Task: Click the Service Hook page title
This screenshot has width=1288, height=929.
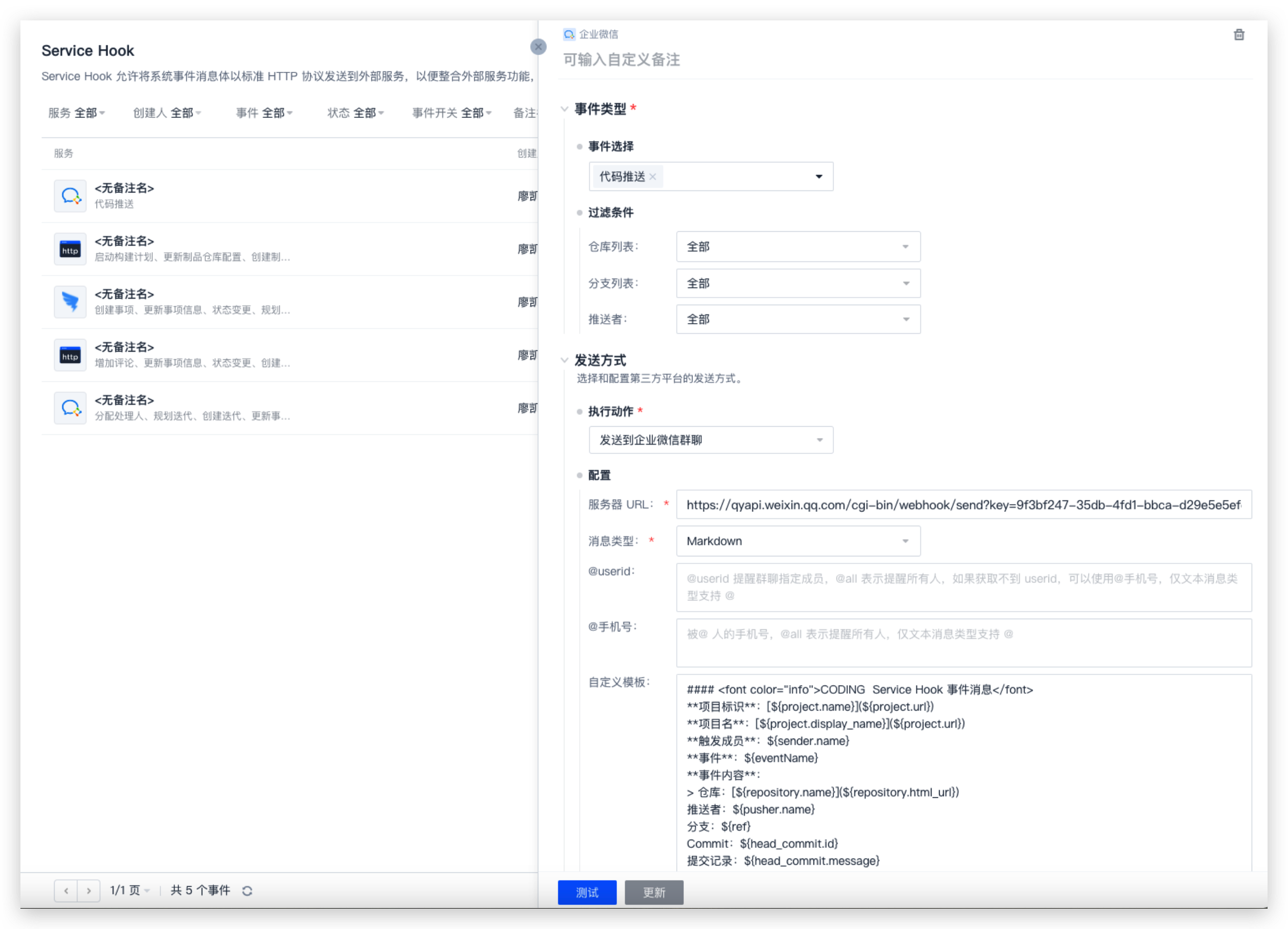Action: (87, 51)
